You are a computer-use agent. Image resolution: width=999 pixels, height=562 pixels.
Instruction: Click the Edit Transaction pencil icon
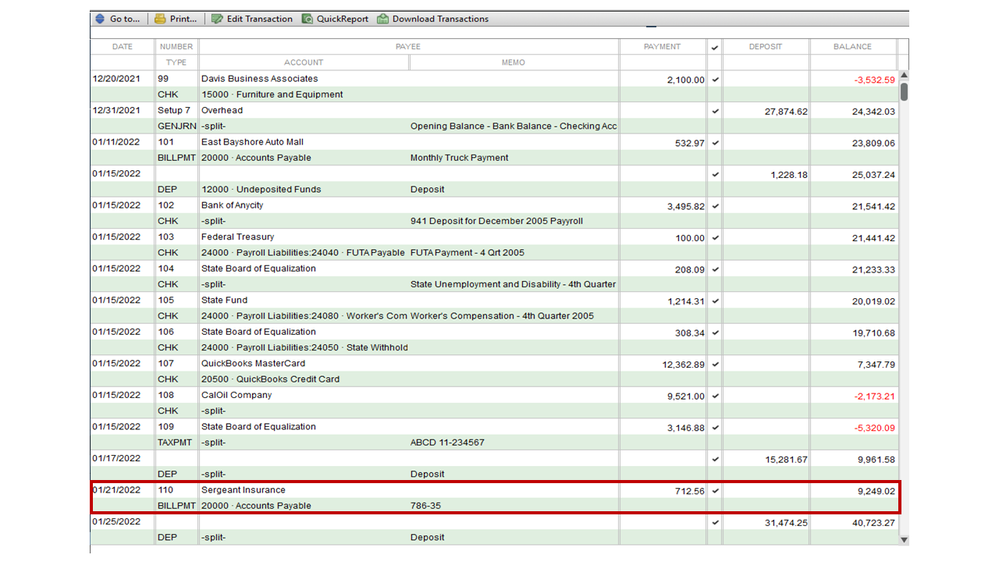click(x=217, y=19)
